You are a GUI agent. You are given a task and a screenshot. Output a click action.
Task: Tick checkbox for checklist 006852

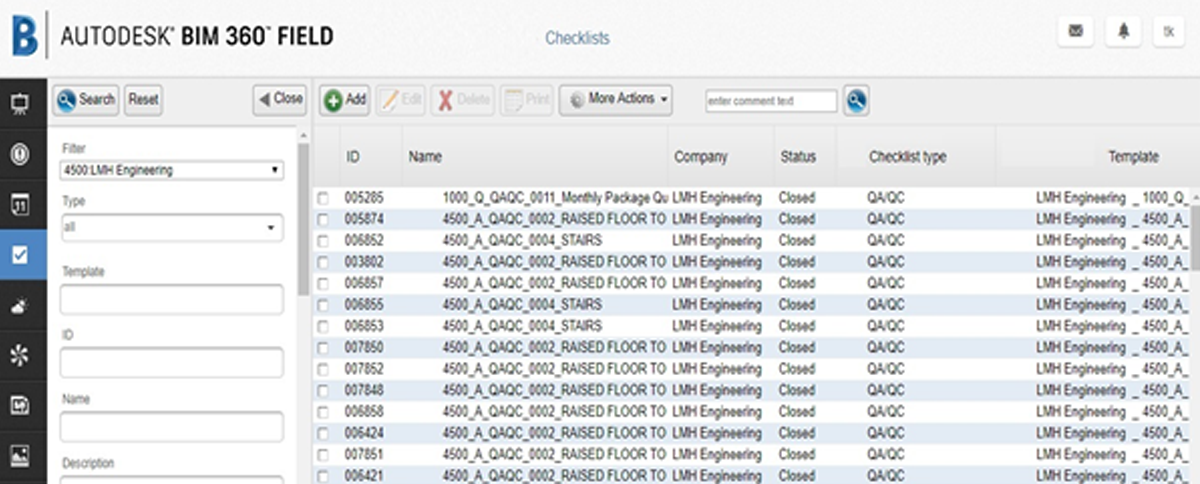click(x=322, y=241)
